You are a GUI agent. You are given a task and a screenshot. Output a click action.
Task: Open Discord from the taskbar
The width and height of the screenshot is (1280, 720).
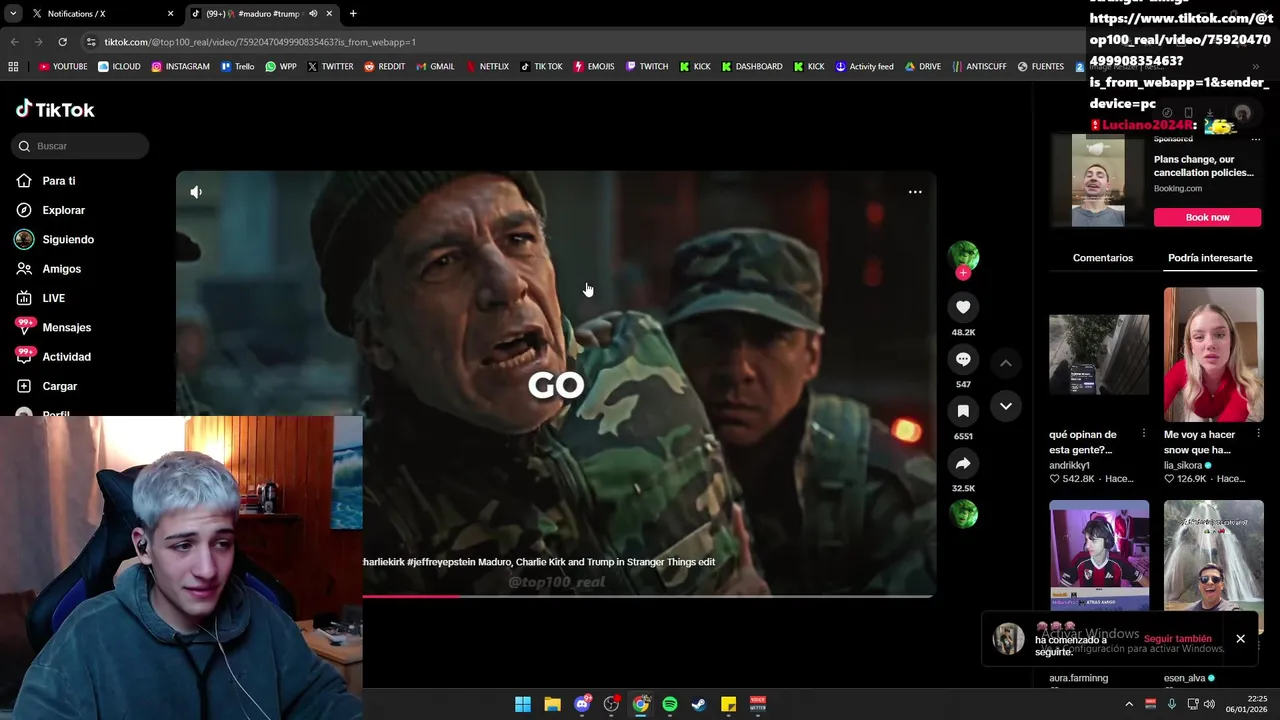(582, 704)
